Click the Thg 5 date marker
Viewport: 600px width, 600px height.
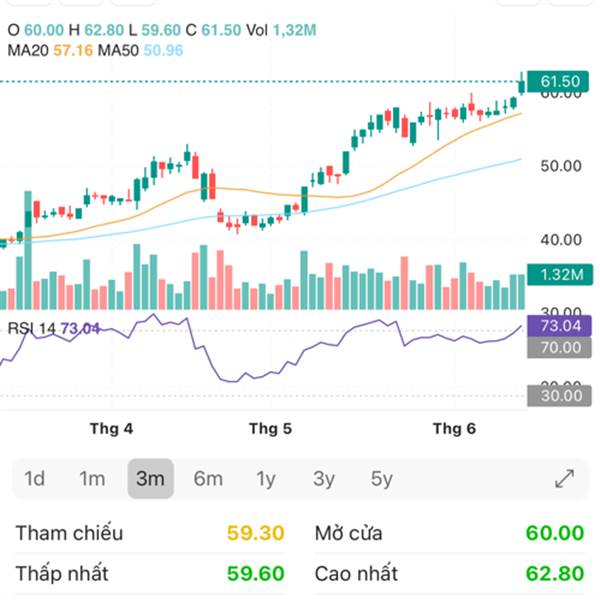pos(270,429)
